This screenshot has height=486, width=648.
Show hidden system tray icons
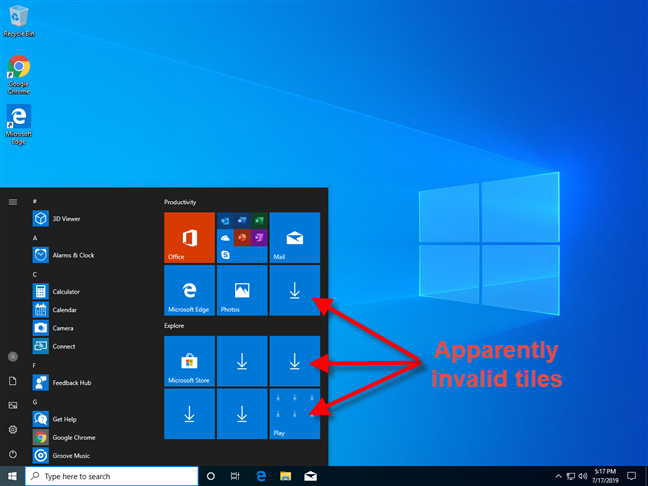(558, 476)
